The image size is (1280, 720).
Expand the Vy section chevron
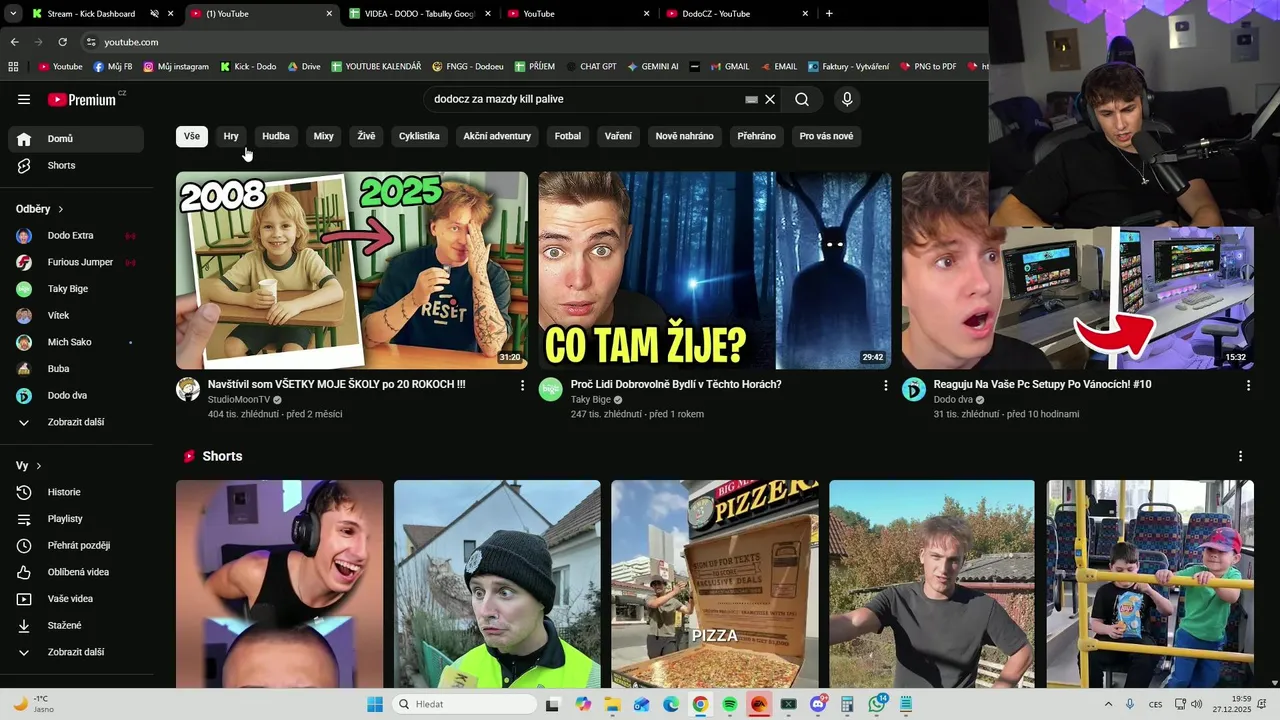coord(39,466)
